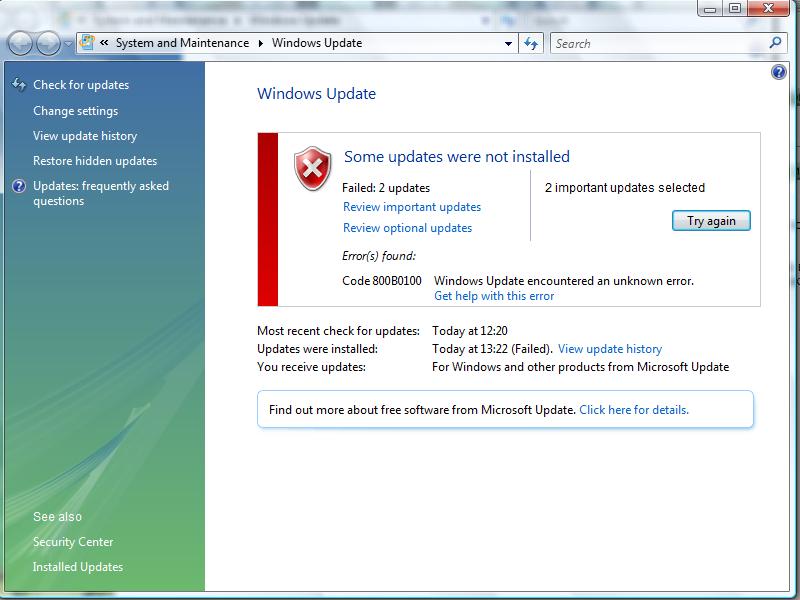The image size is (800, 600).
Task: Click the forward navigation arrow button
Action: [48, 44]
